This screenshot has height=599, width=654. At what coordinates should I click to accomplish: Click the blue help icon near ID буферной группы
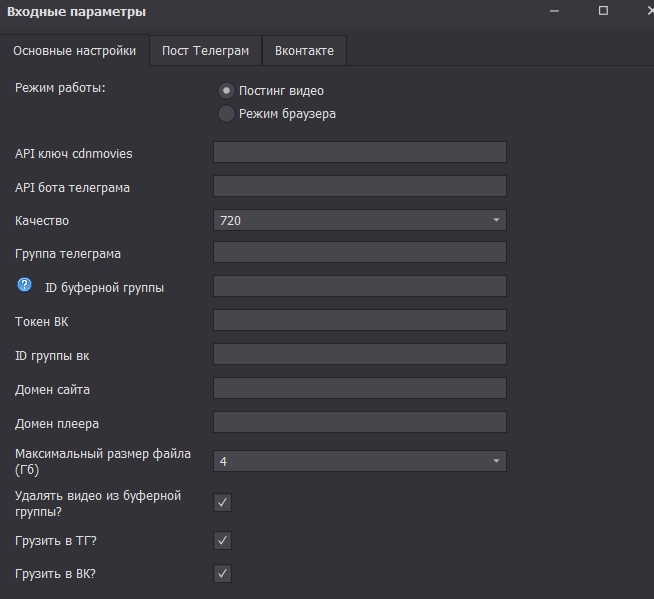point(25,286)
